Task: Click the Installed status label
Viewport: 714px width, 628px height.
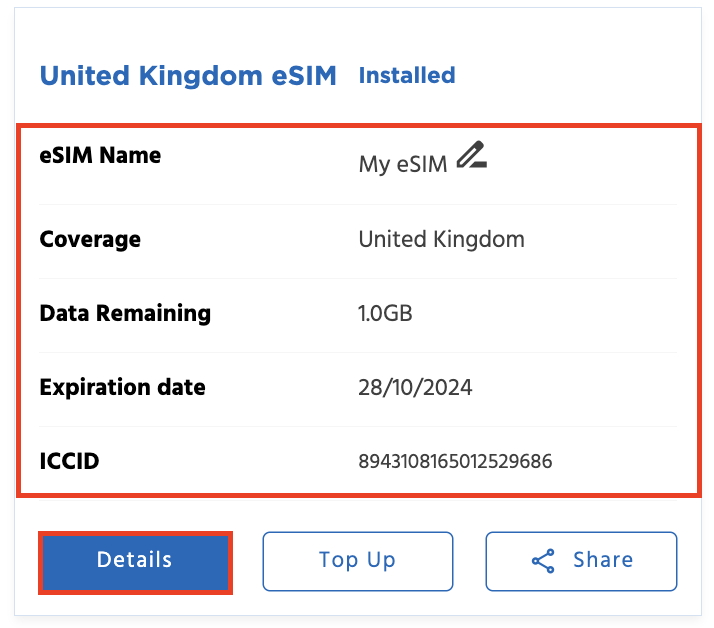Action: click(407, 75)
